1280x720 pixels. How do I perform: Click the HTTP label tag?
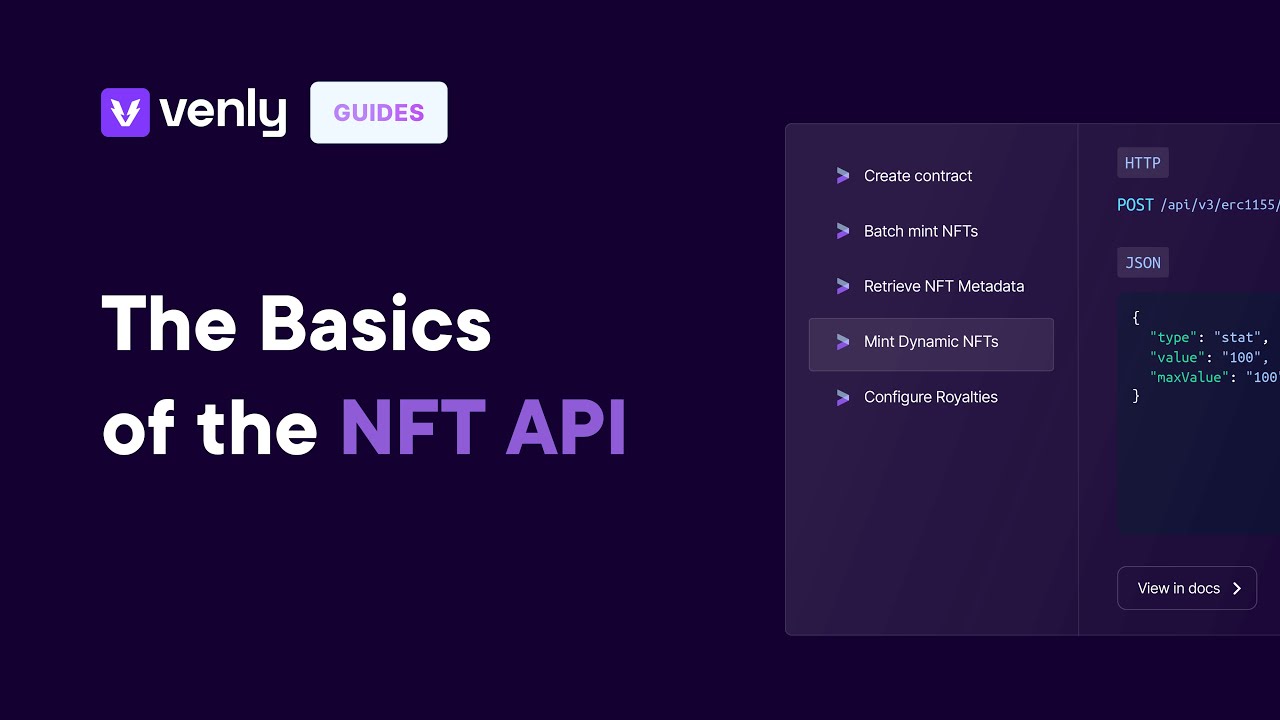pos(1143,163)
